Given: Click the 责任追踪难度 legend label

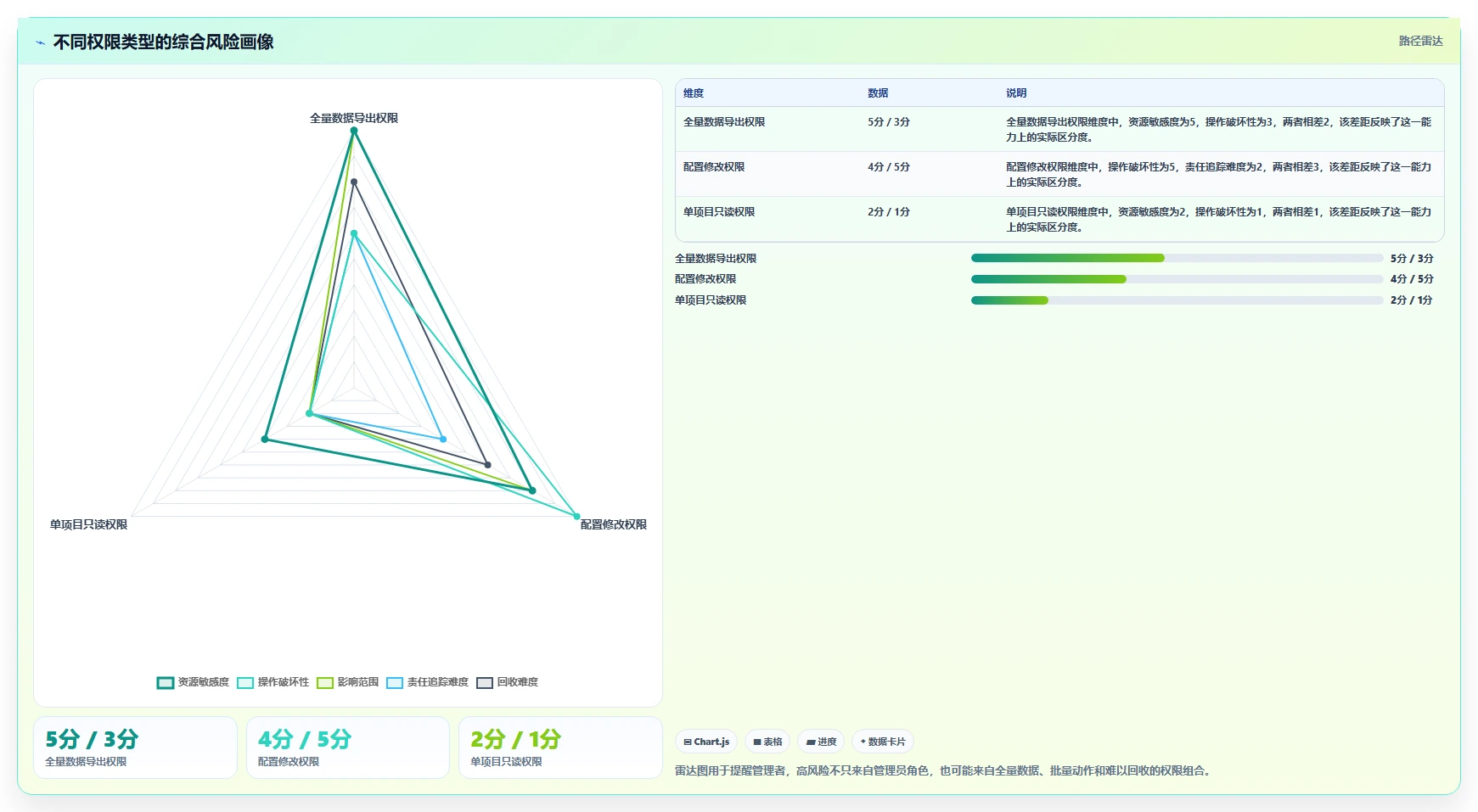Looking at the screenshot, I should click(x=438, y=682).
